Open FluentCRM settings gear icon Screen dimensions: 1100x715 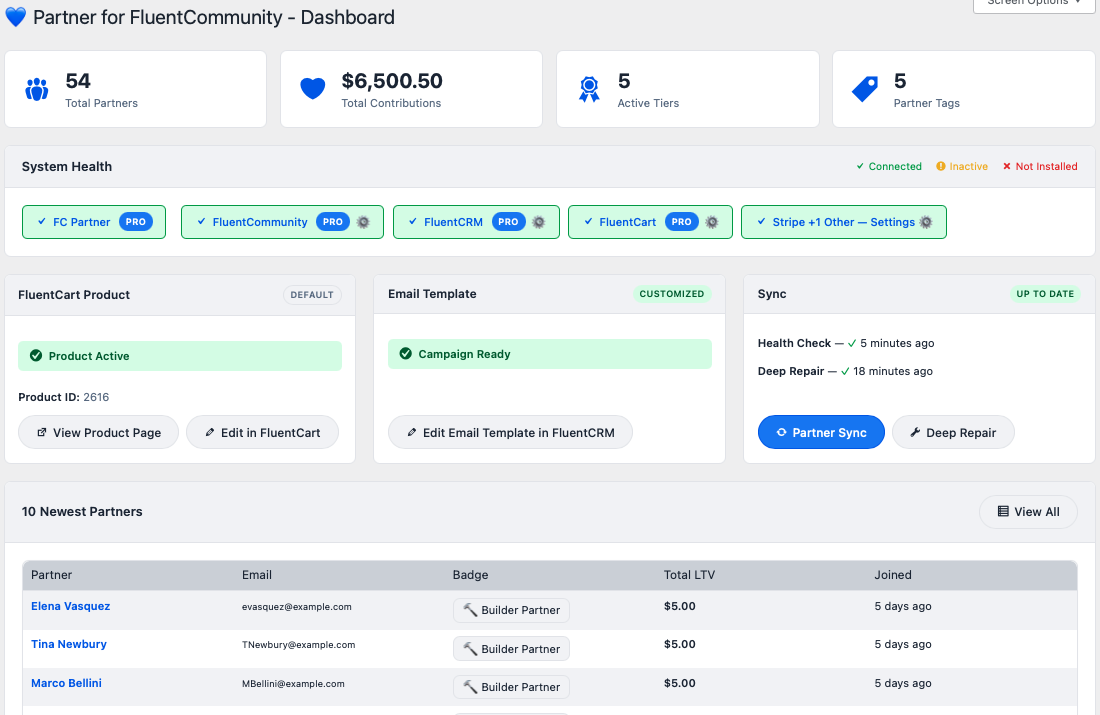(538, 222)
